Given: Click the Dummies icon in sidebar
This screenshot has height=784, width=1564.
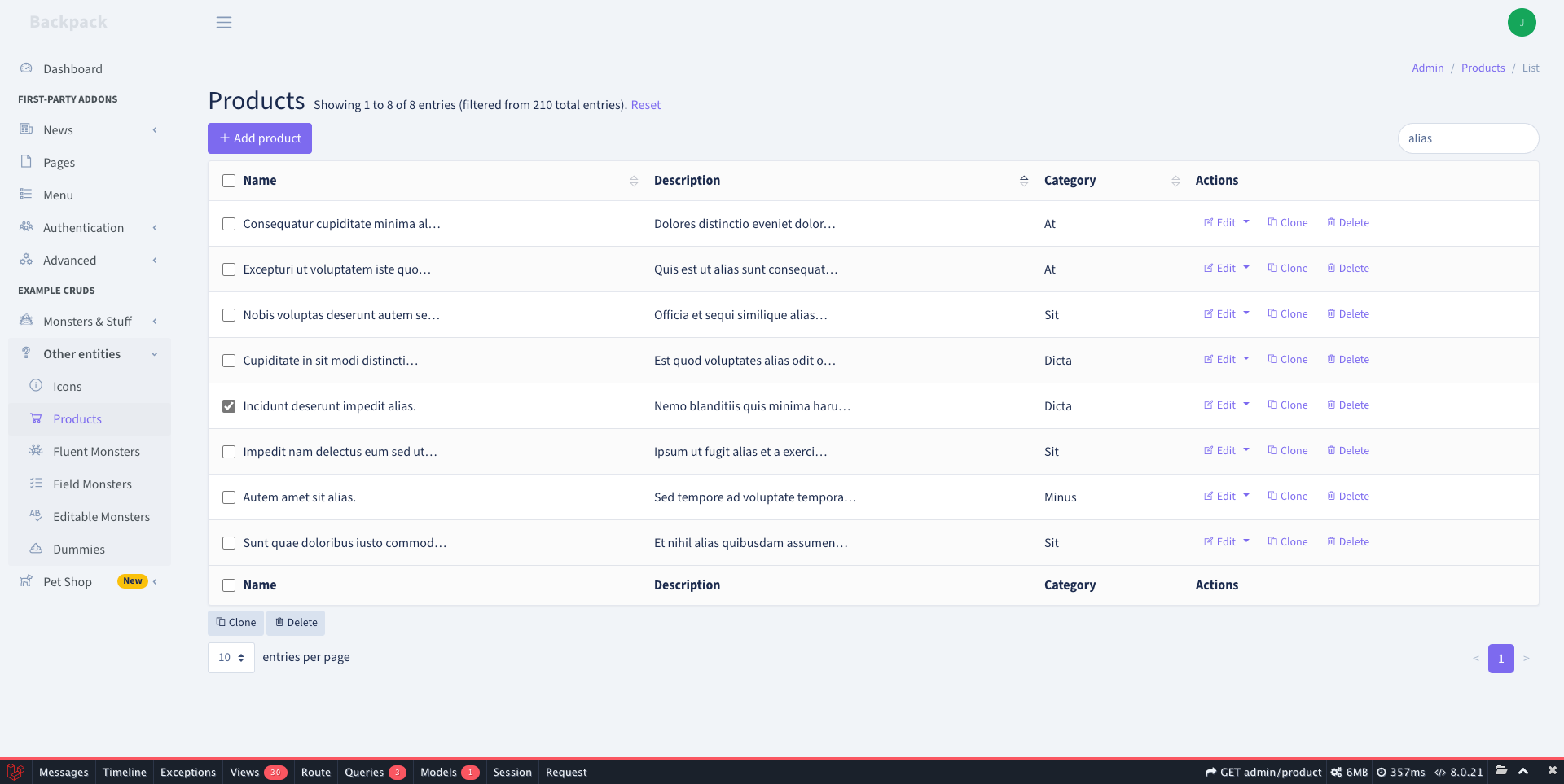Looking at the screenshot, I should [x=36, y=548].
